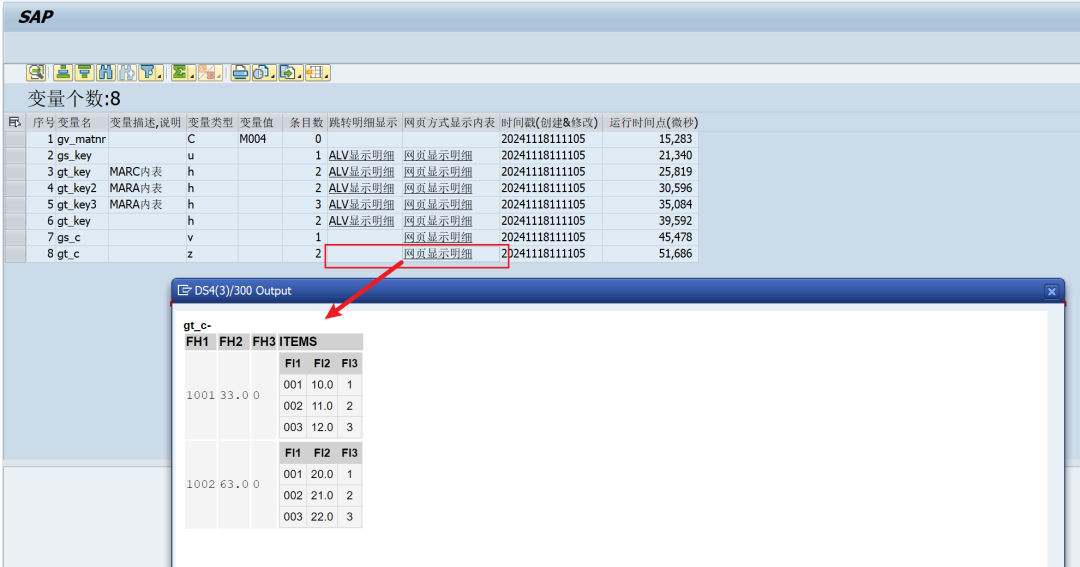Open the Details magnifier icon in toolbar
This screenshot has width=1080, height=567.
[36, 72]
